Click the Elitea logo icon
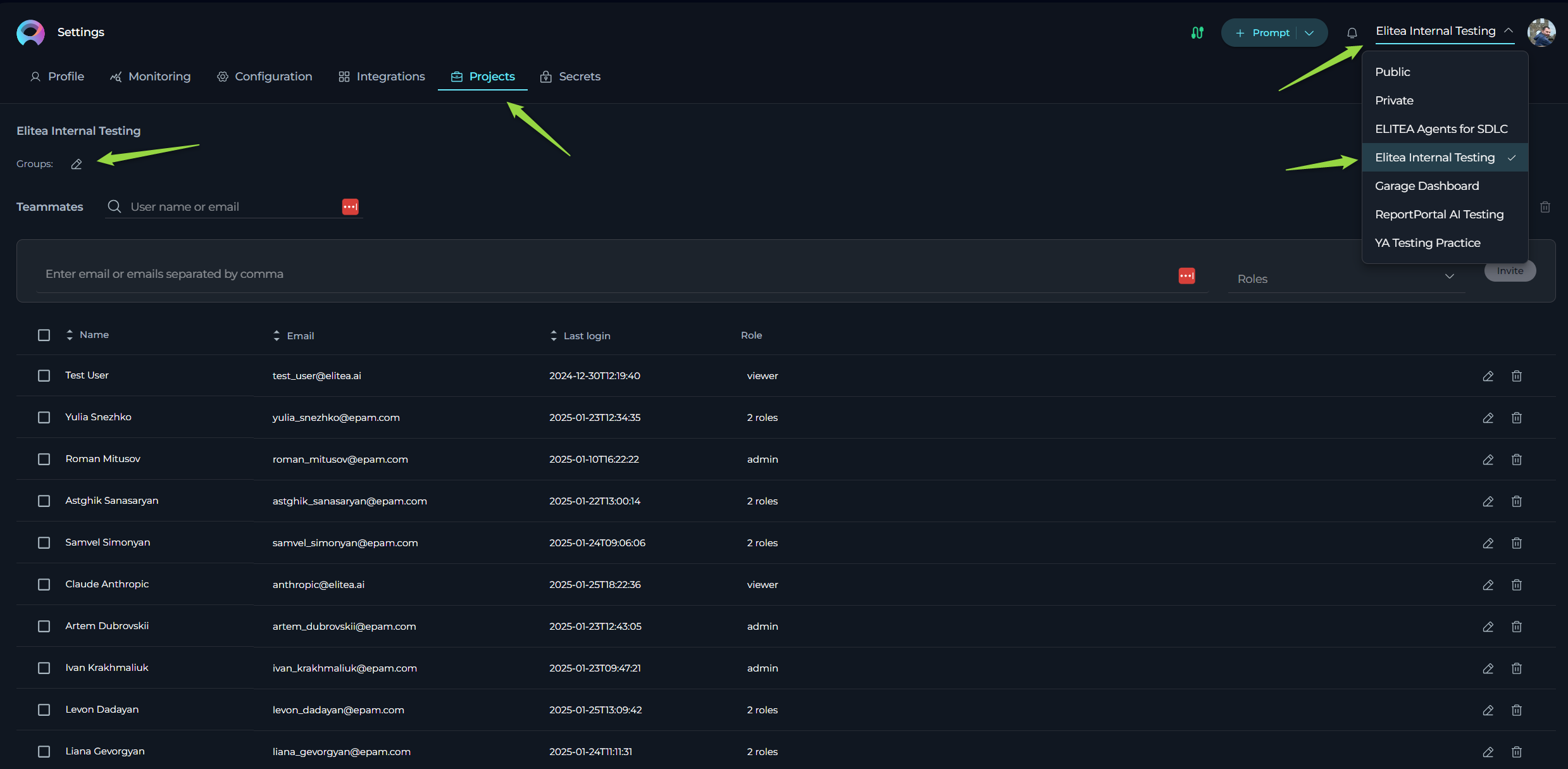This screenshot has height=769, width=1568. click(30, 32)
